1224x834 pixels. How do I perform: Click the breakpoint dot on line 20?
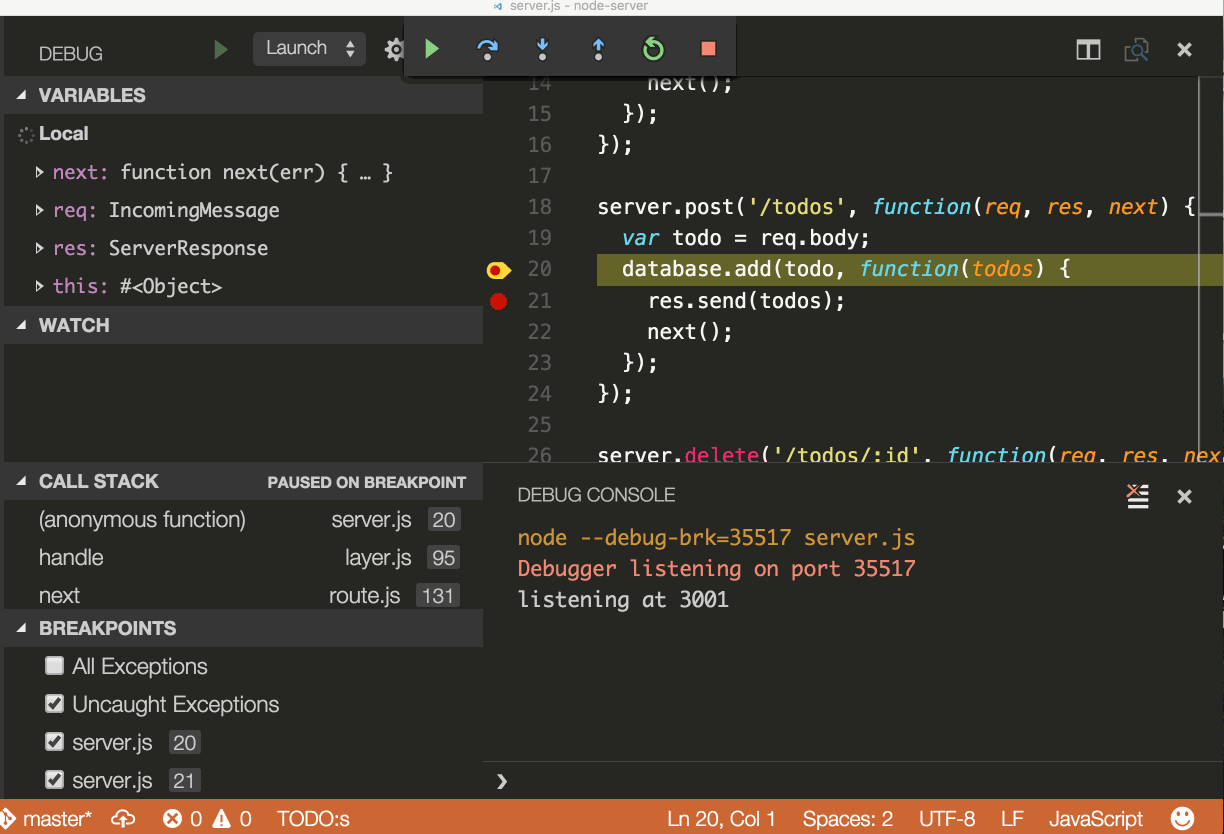(x=497, y=270)
